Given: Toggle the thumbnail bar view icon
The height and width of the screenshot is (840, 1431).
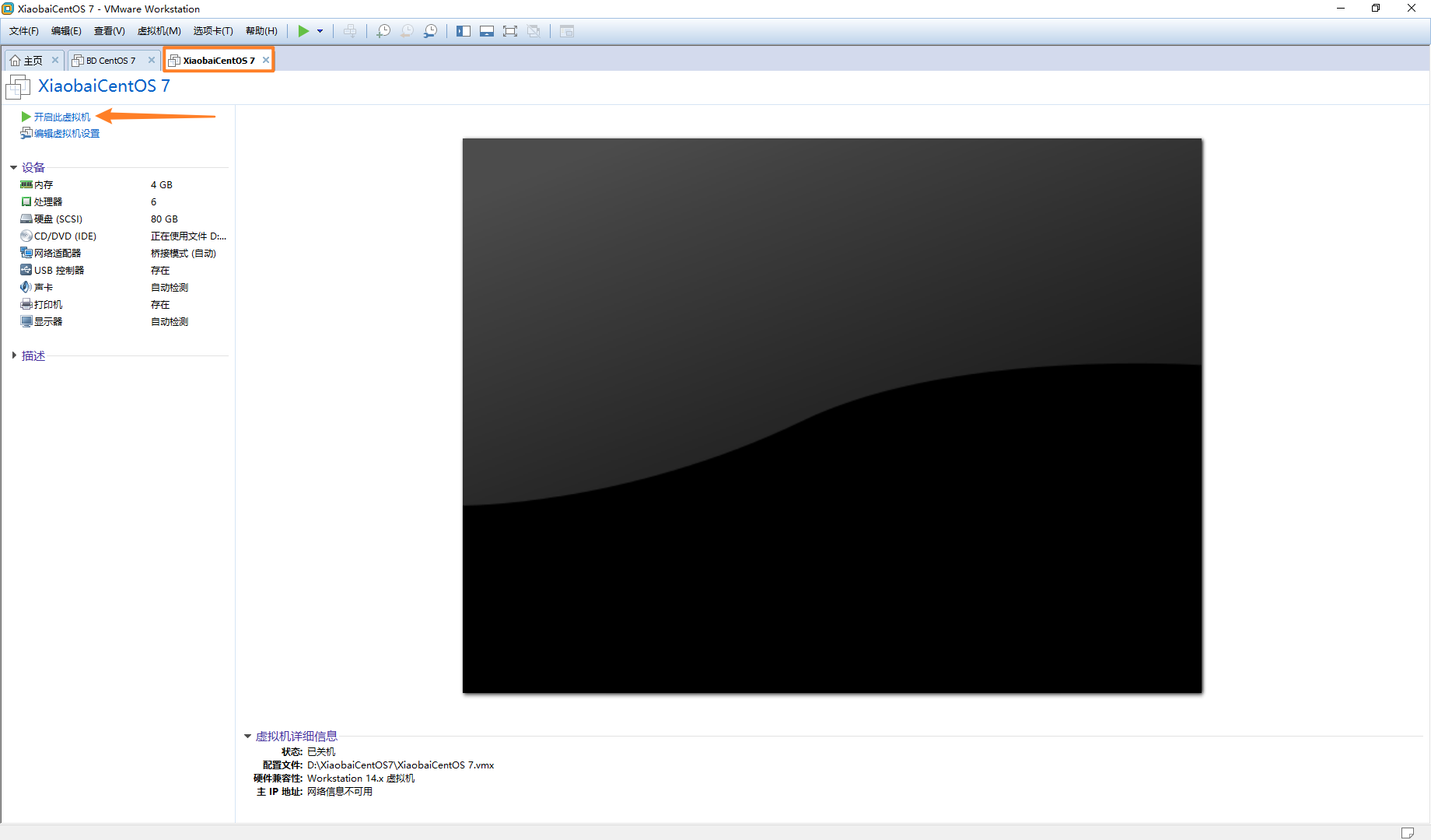Looking at the screenshot, I should pos(487,31).
